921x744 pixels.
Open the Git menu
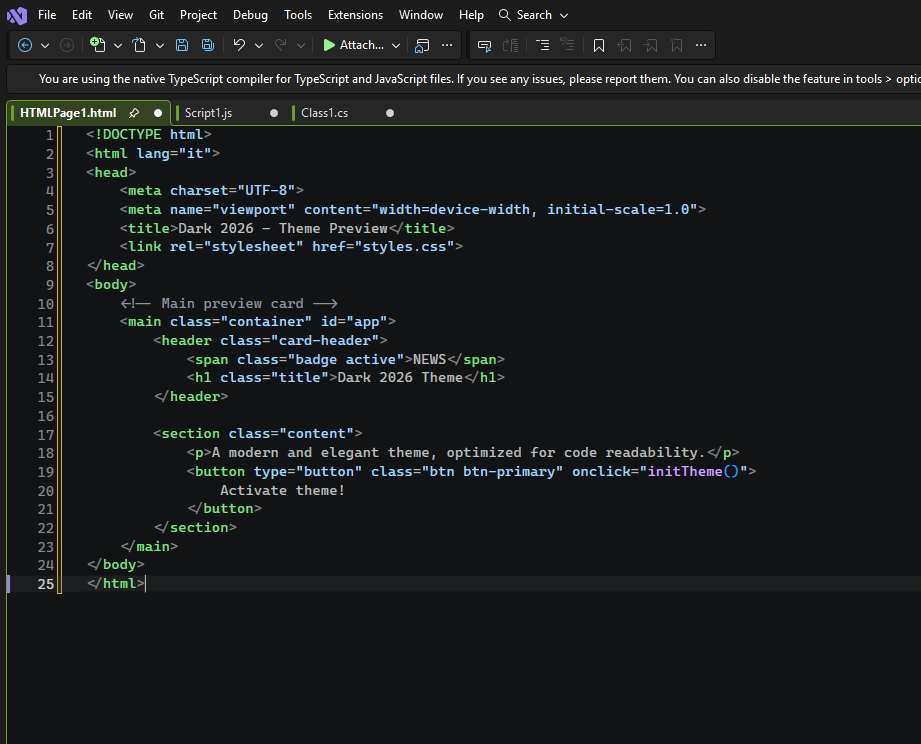pyautogui.click(x=156, y=15)
